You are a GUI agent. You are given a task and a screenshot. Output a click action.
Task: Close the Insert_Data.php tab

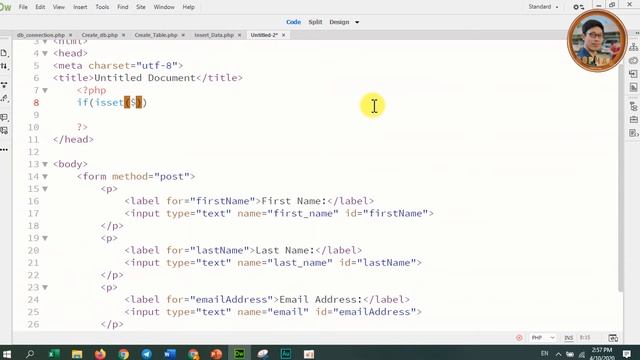tap(240, 35)
